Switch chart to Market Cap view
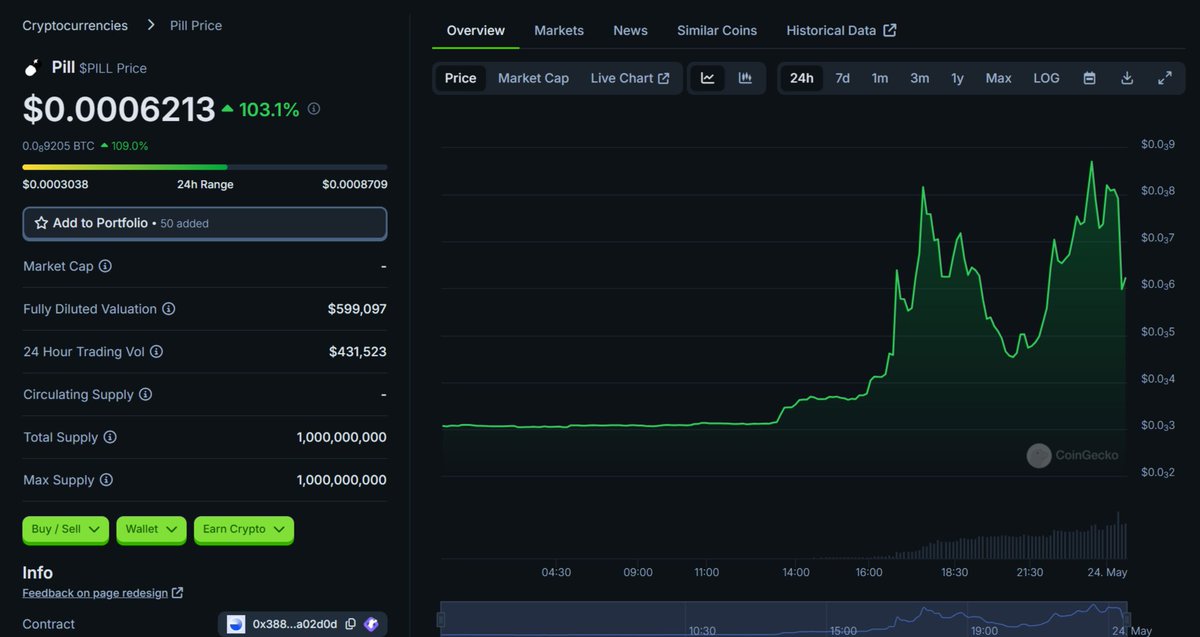The height and width of the screenshot is (637, 1200). click(533, 78)
